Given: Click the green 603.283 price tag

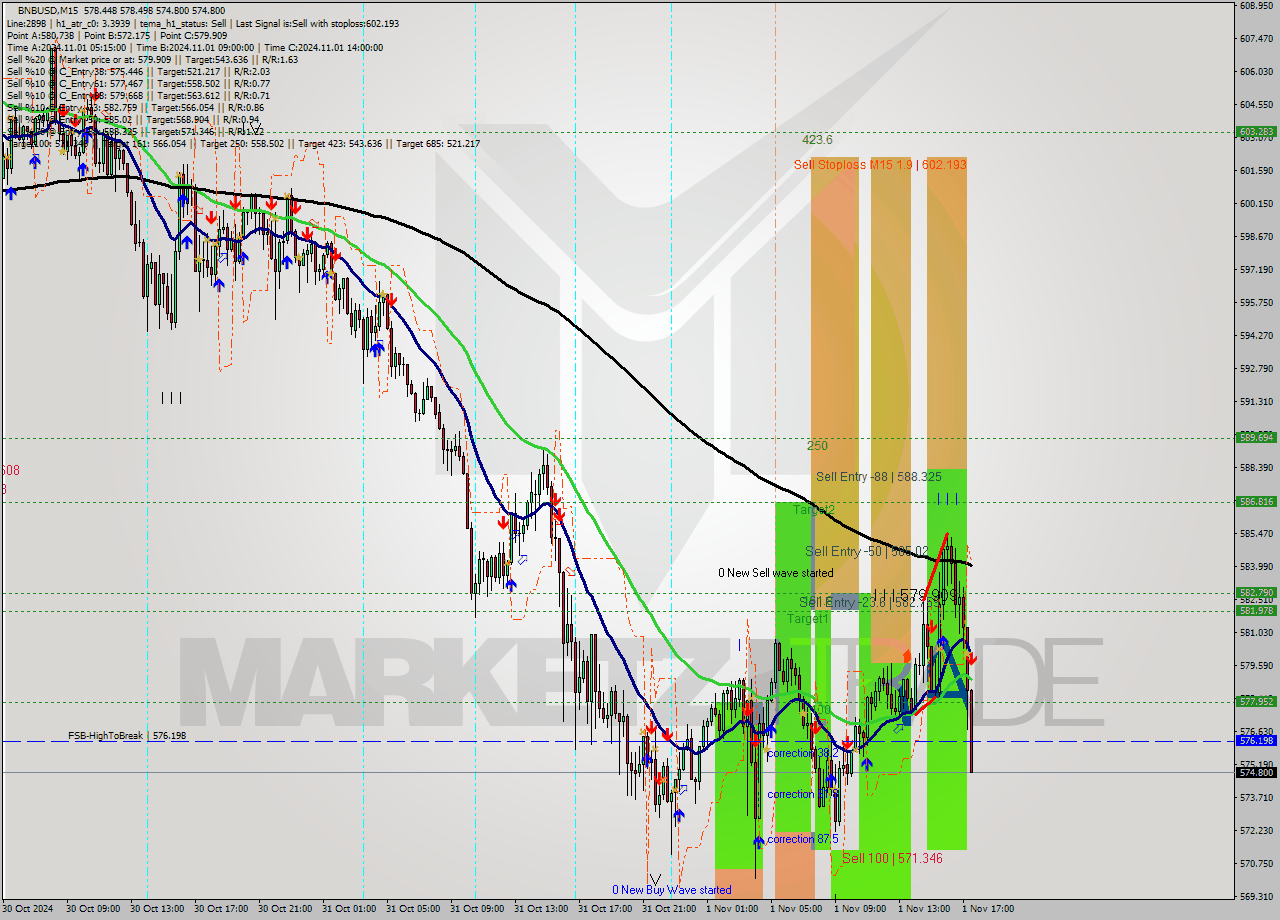Looking at the screenshot, I should pos(1256,131).
